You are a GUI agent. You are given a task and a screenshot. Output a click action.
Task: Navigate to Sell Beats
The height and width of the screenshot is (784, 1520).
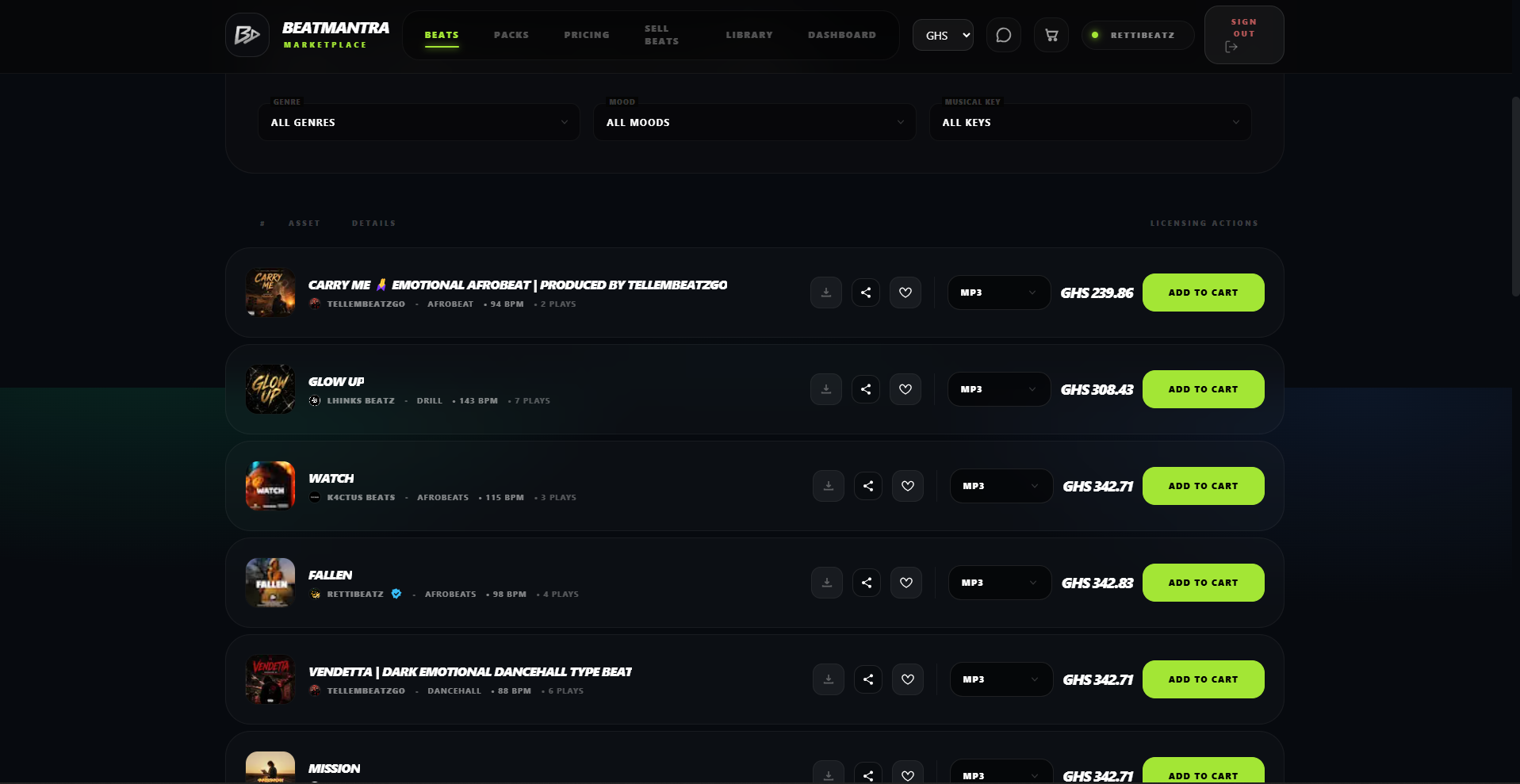661,35
